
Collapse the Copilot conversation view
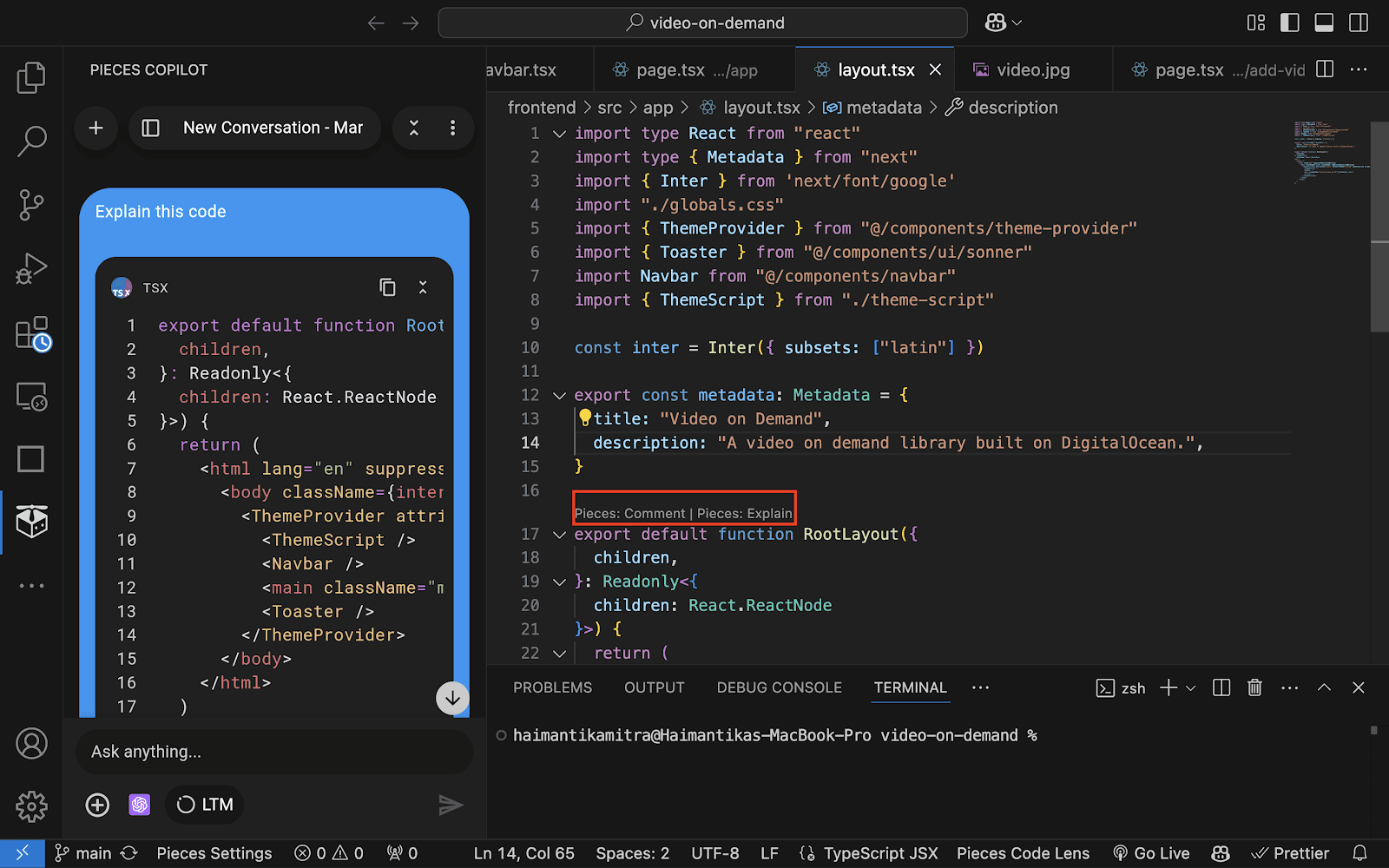click(414, 128)
